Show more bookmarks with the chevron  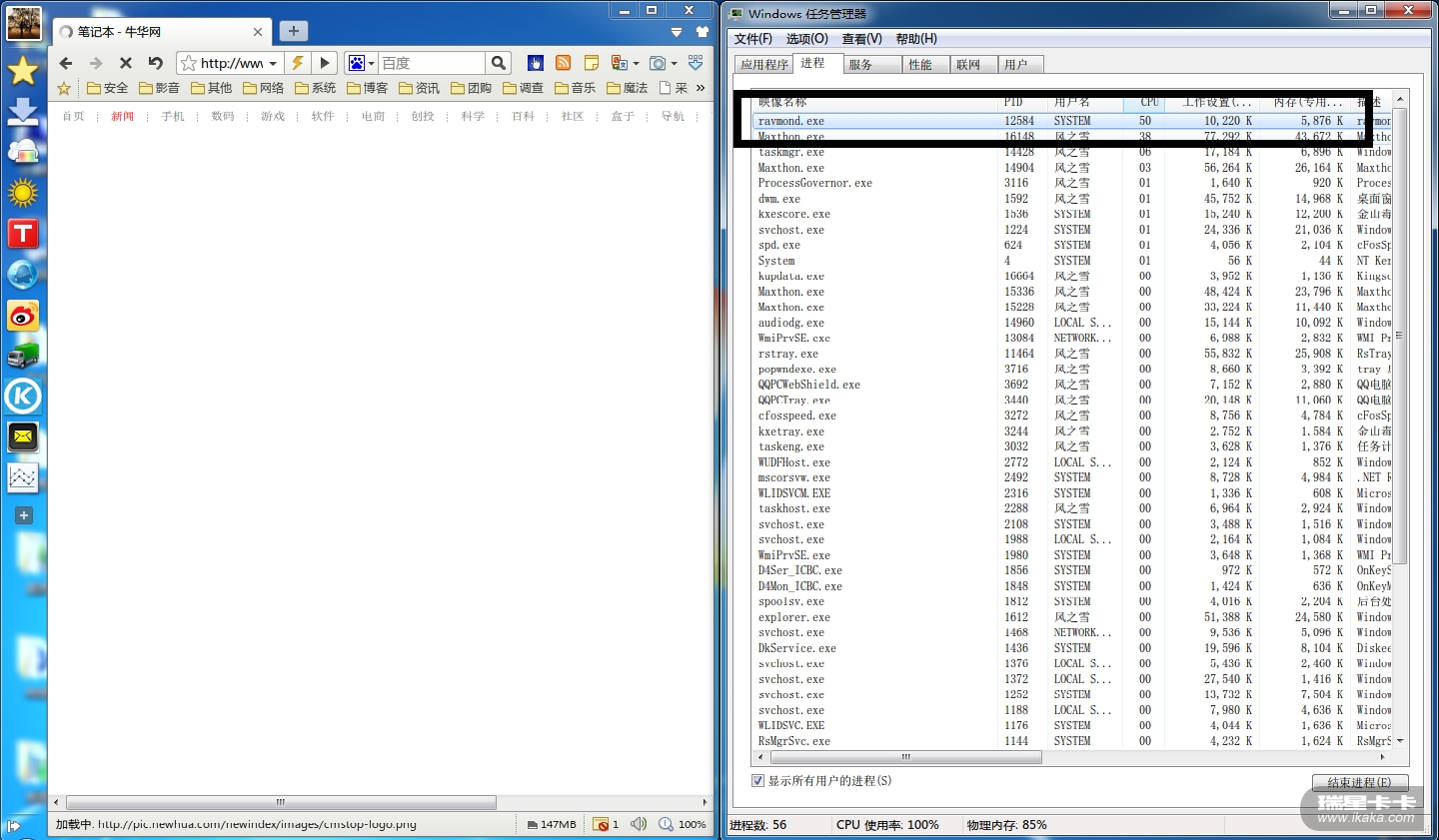coord(701,88)
